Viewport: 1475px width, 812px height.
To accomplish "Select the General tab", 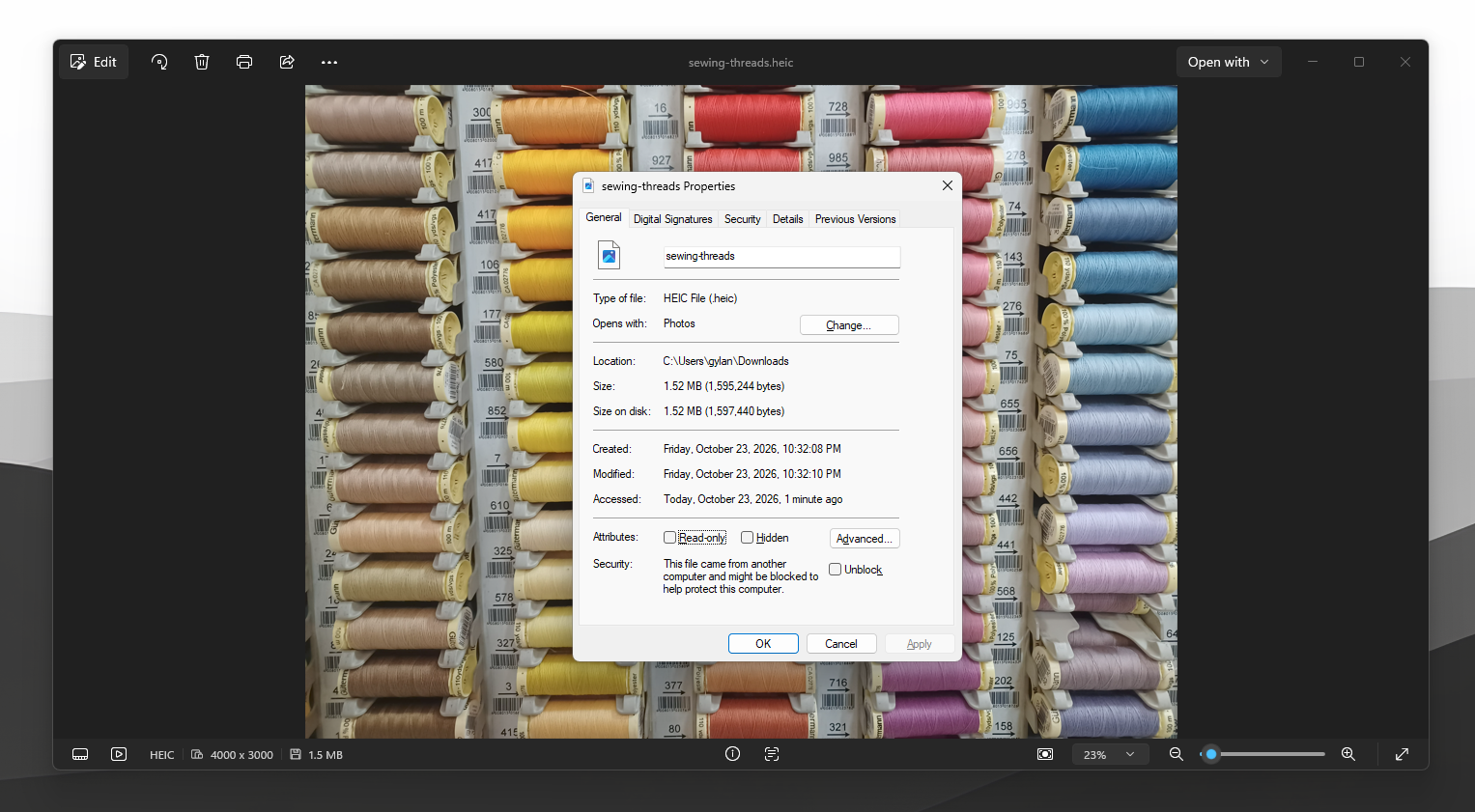I will 604,218.
